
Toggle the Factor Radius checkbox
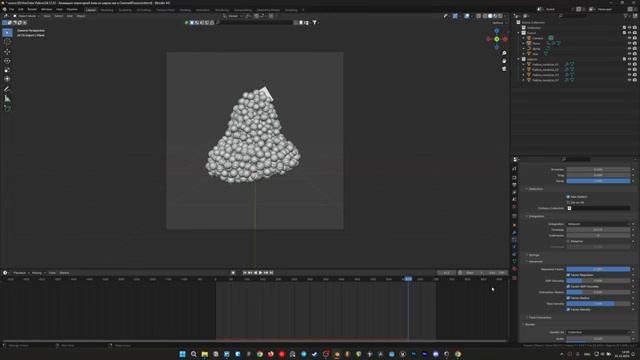pyautogui.click(x=568, y=298)
